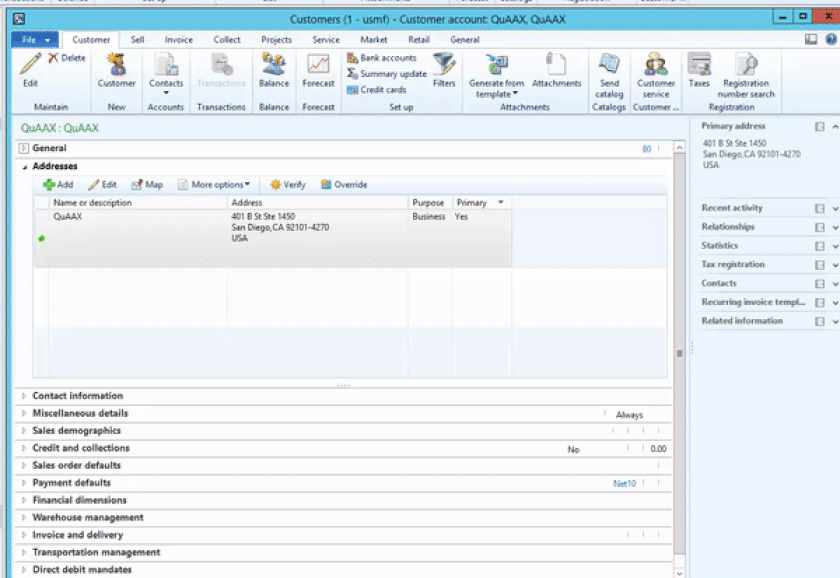840x578 pixels.
Task: Sort by Name or description column
Action: (x=138, y=202)
